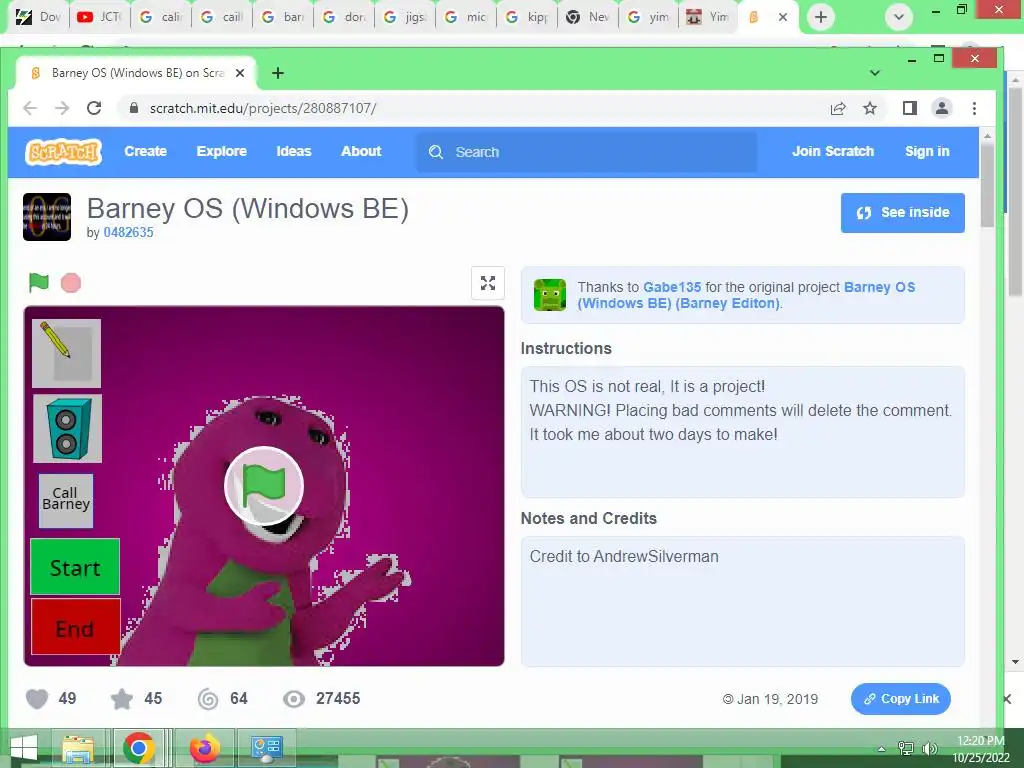Click the green Gabe135 avatar icon
1024x768 pixels.
click(x=550, y=295)
